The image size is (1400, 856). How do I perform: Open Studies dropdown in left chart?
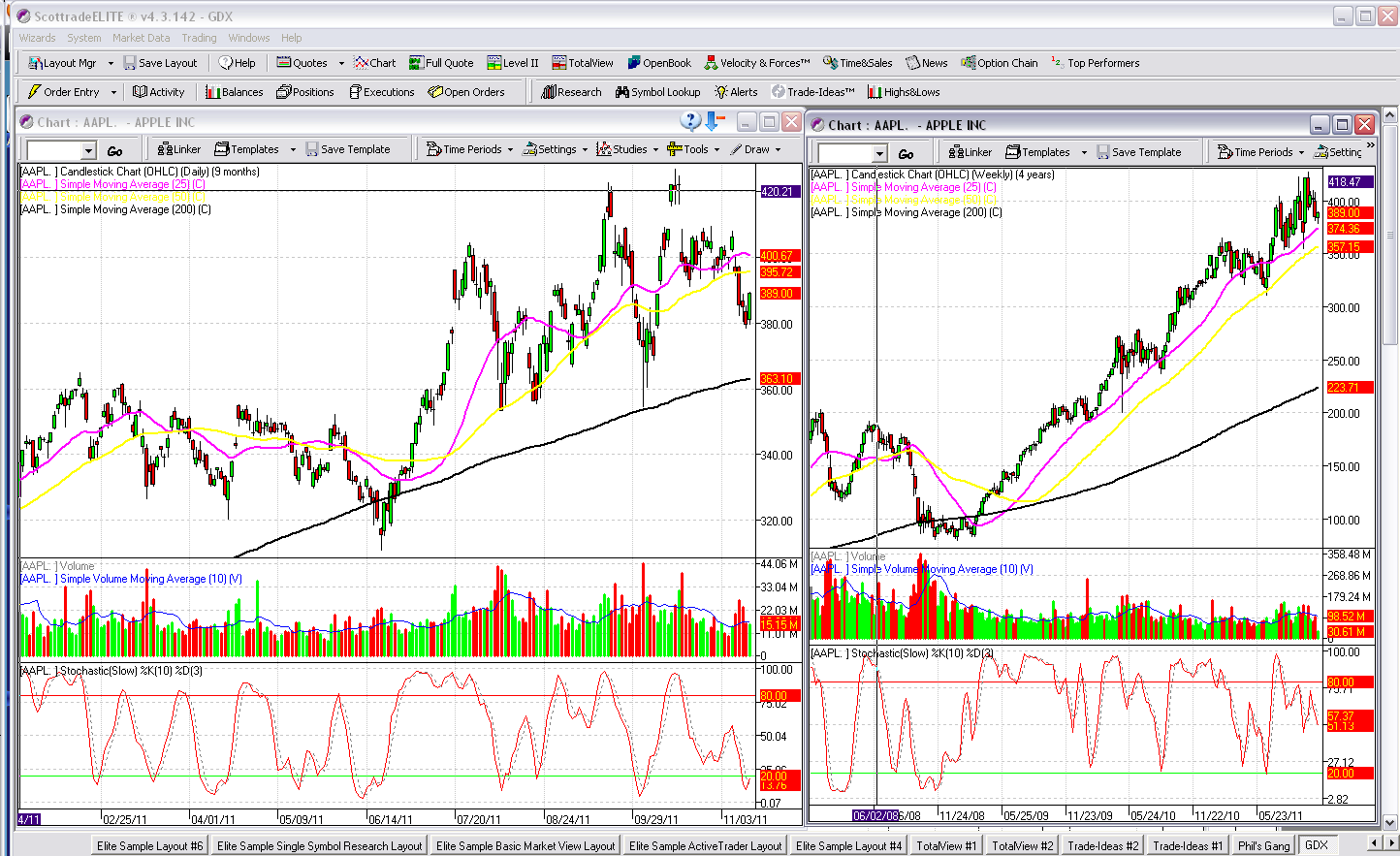point(655,149)
